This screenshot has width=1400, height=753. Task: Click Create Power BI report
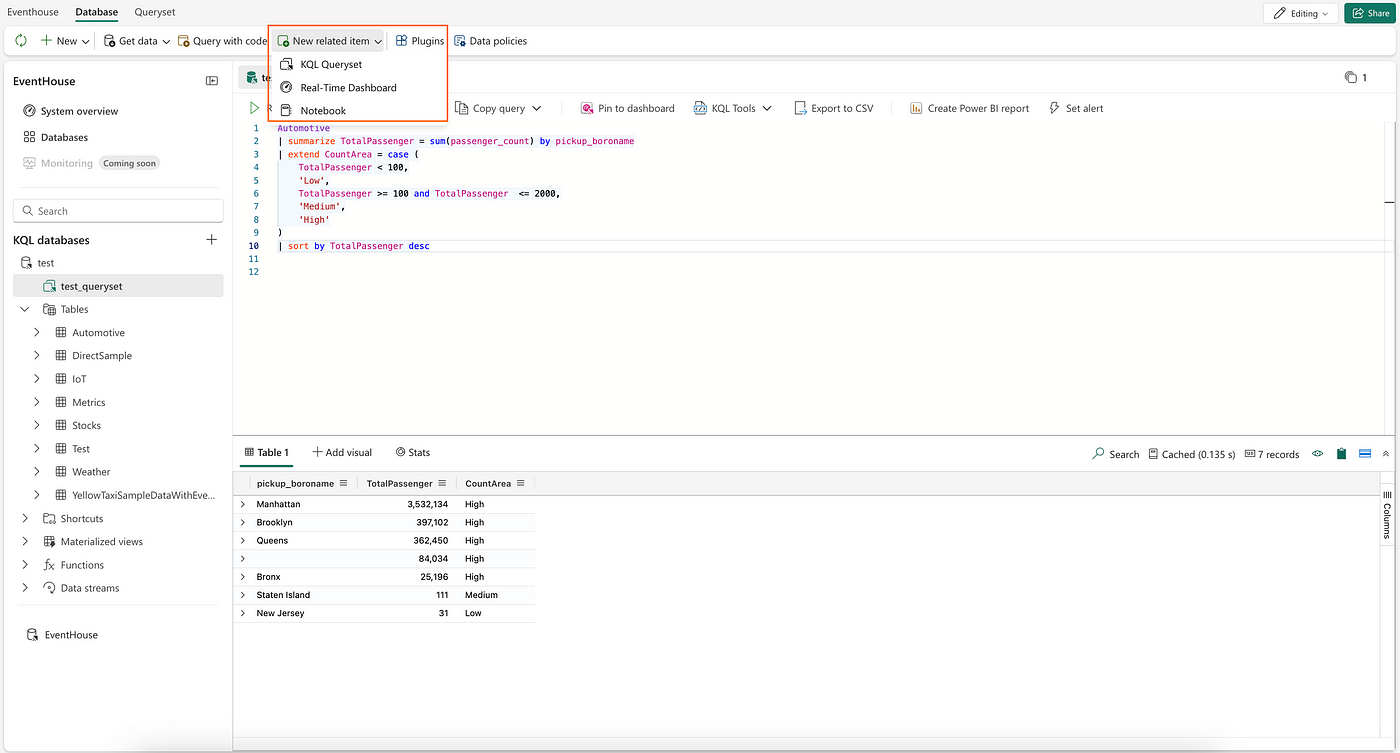(x=969, y=108)
